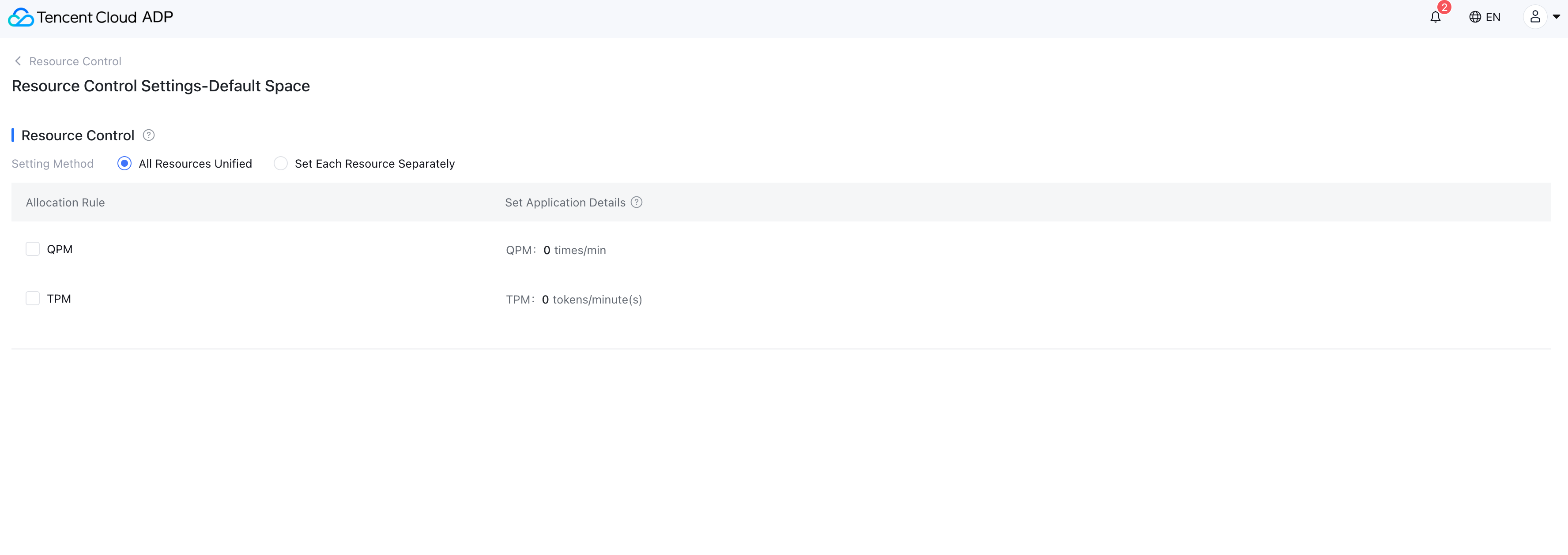Viewport: 1568px width, 555px height.
Task: Click the globe language icon
Action: 1474,17
